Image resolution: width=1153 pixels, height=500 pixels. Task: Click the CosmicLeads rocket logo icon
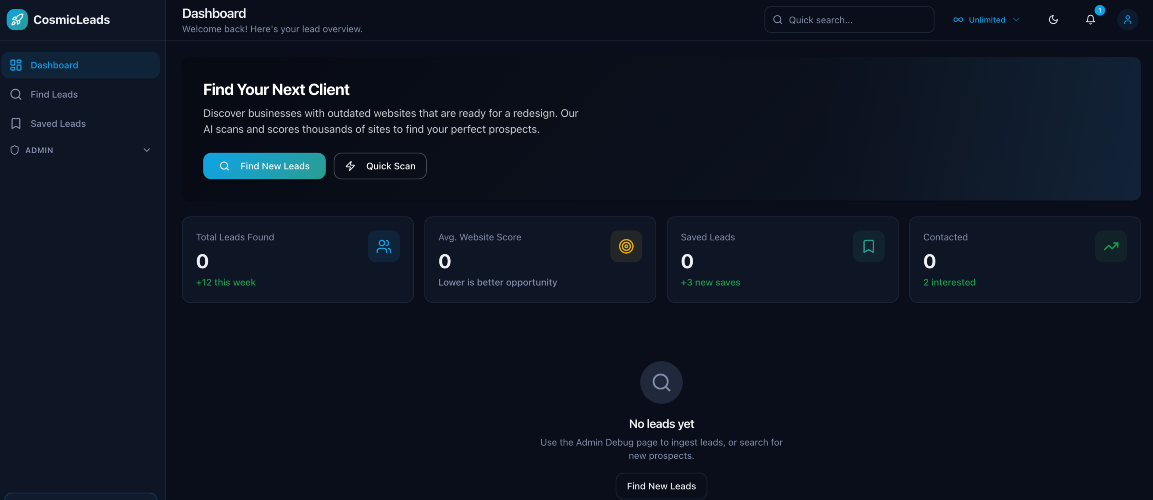click(17, 19)
